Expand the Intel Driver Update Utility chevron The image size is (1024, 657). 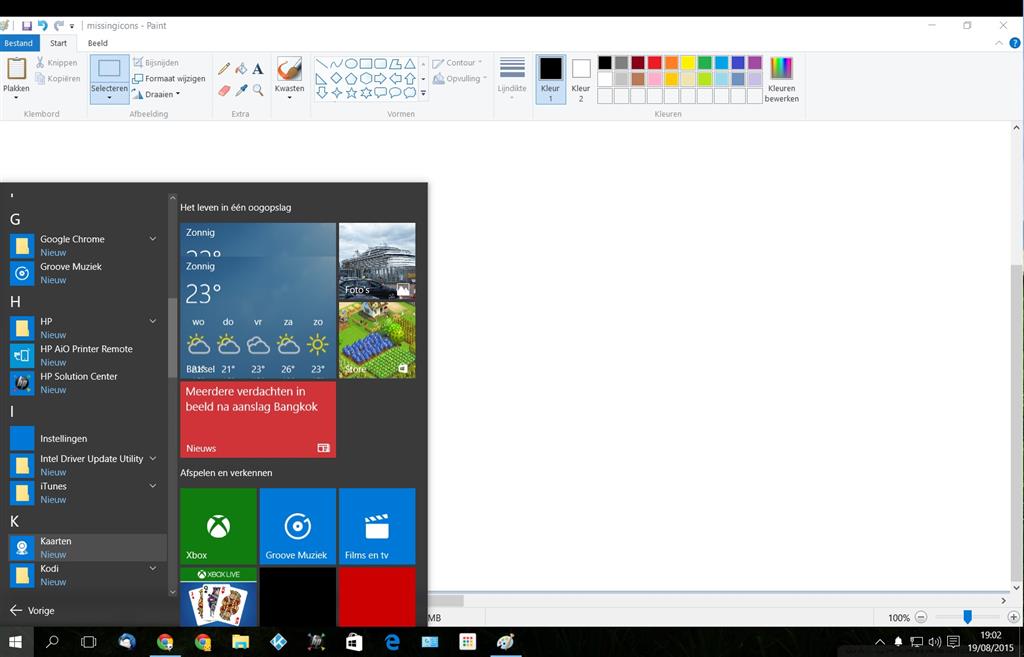[153, 458]
